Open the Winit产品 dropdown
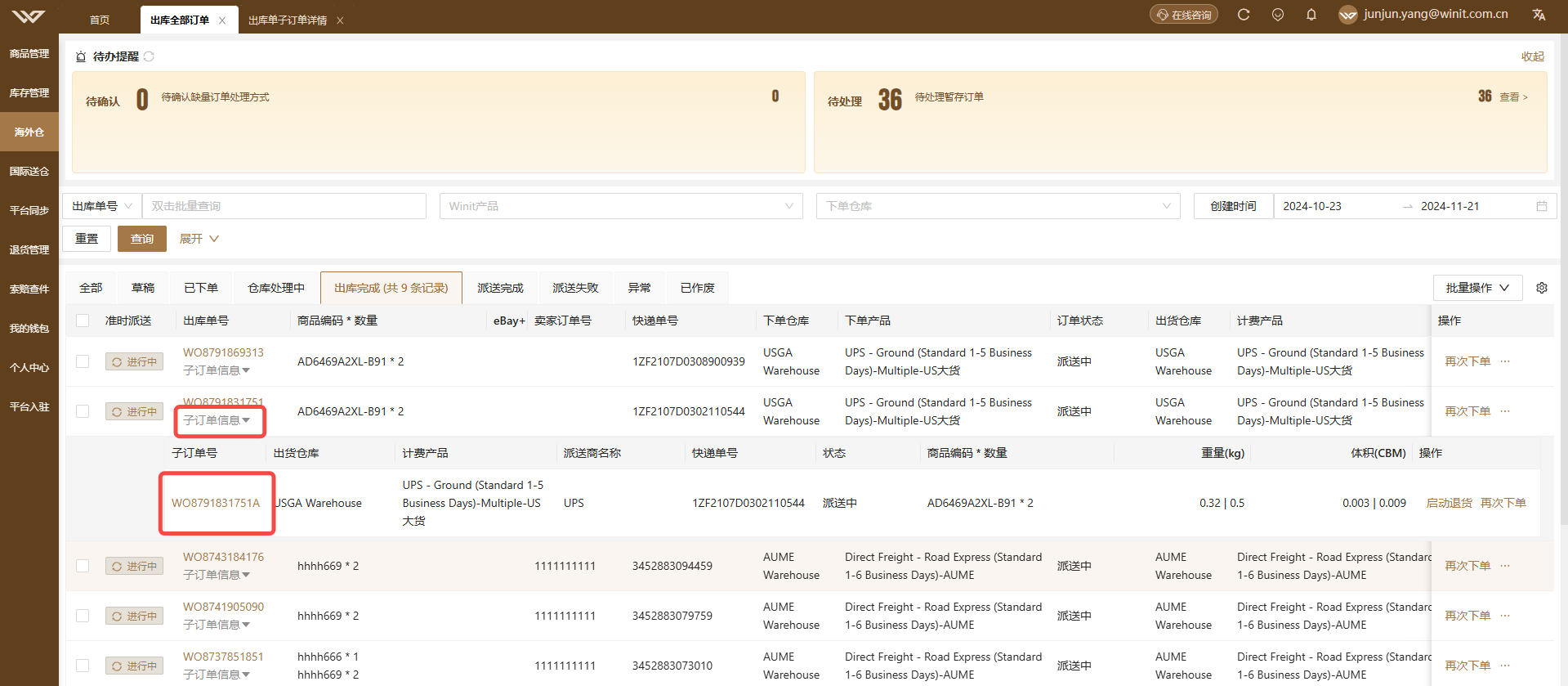This screenshot has height=686, width=1568. point(621,206)
